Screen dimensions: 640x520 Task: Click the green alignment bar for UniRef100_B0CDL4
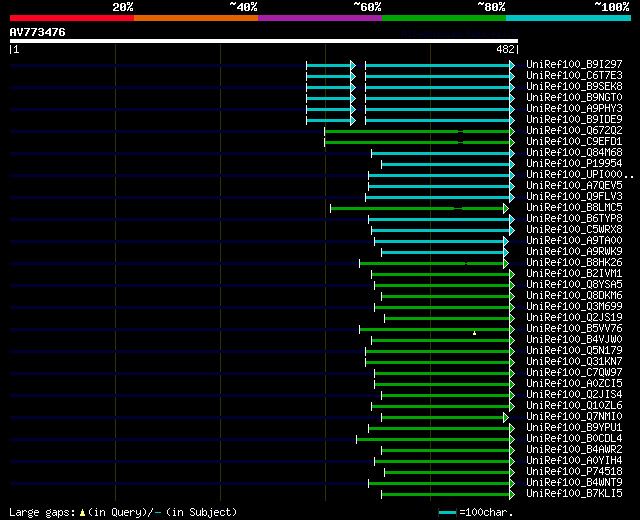coord(435,440)
